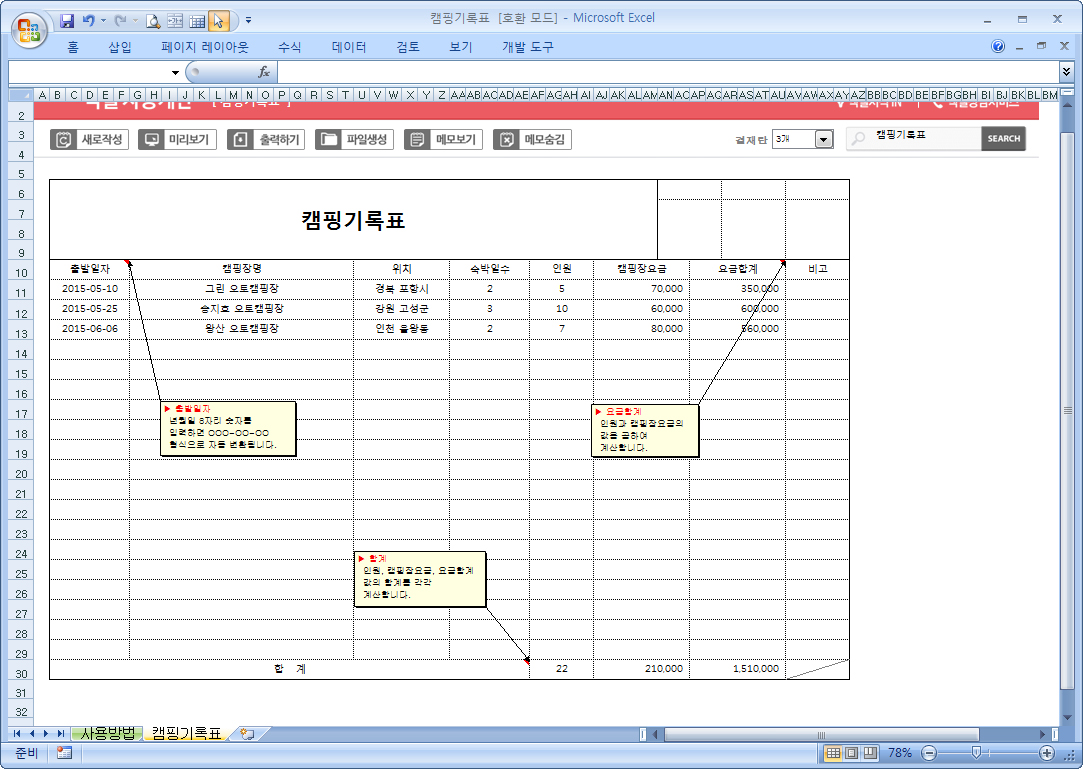Click the insert function fx icon
Image resolution: width=1083 pixels, height=769 pixels.
click(x=264, y=72)
